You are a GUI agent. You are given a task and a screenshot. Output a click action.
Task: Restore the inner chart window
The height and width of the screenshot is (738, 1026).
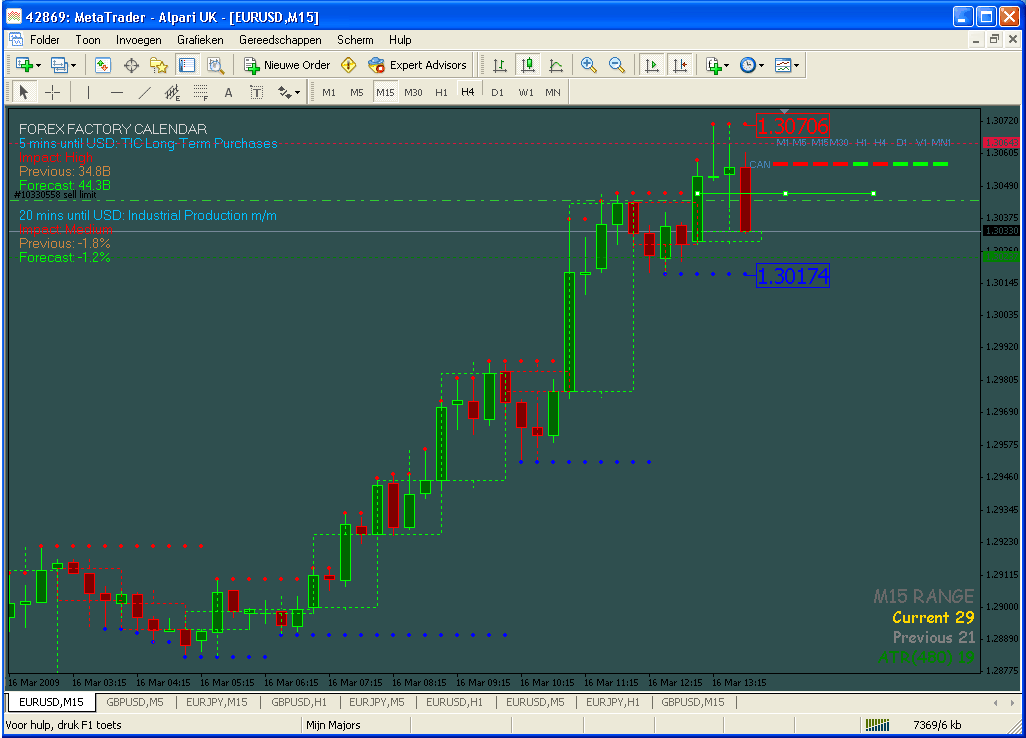[994, 39]
